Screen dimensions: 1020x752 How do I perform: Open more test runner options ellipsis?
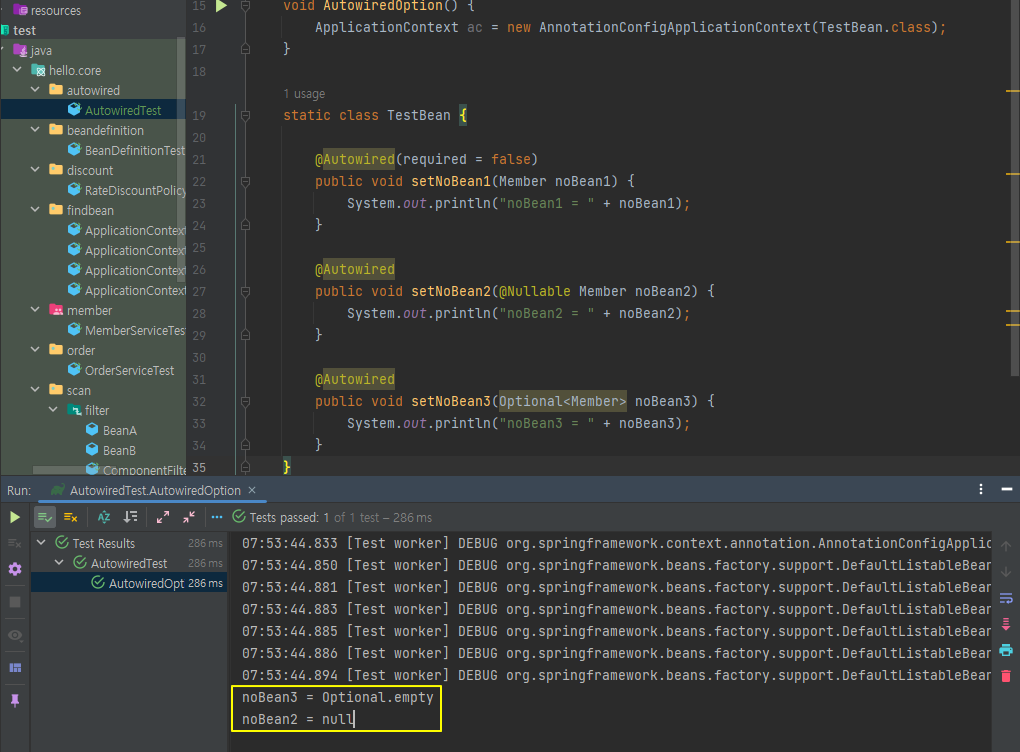[x=217, y=518]
